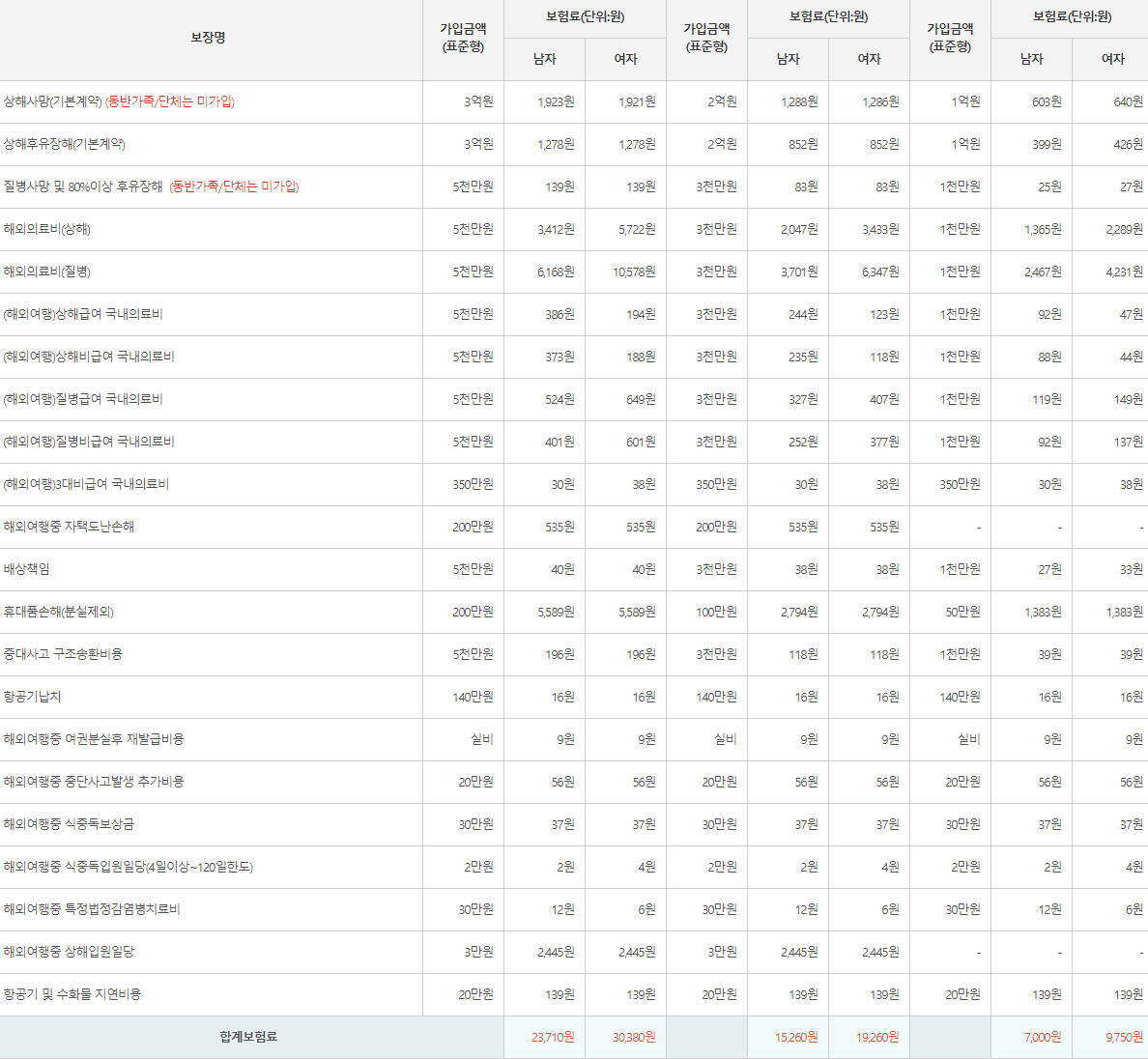The width and height of the screenshot is (1148, 1059).
Task: Select the 1,288원 premium cell
Action: pyautogui.click(x=799, y=101)
